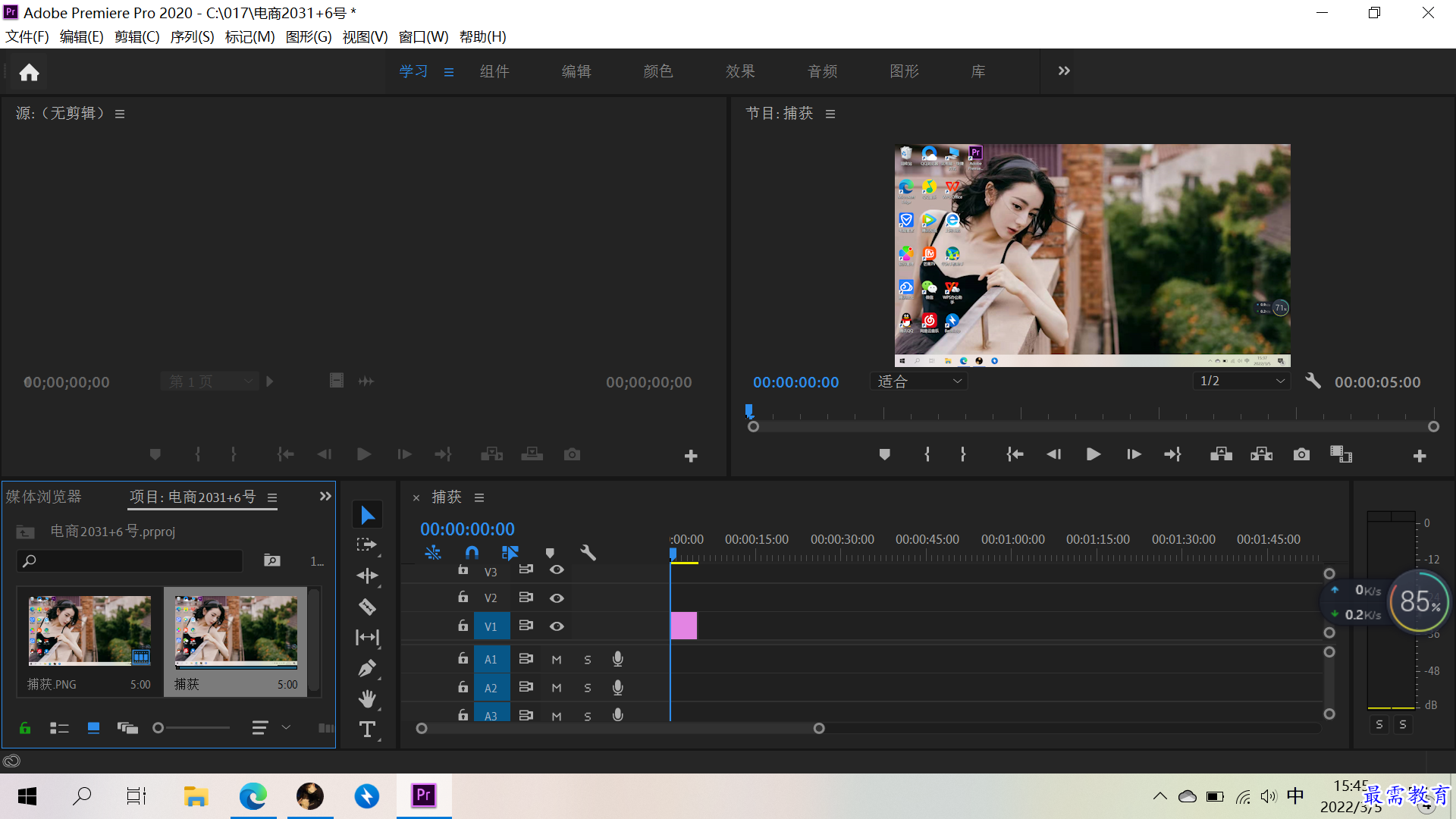This screenshot has width=1456, height=819.
Task: Click the timeline timecode 00:00:00:00
Action: (x=467, y=529)
